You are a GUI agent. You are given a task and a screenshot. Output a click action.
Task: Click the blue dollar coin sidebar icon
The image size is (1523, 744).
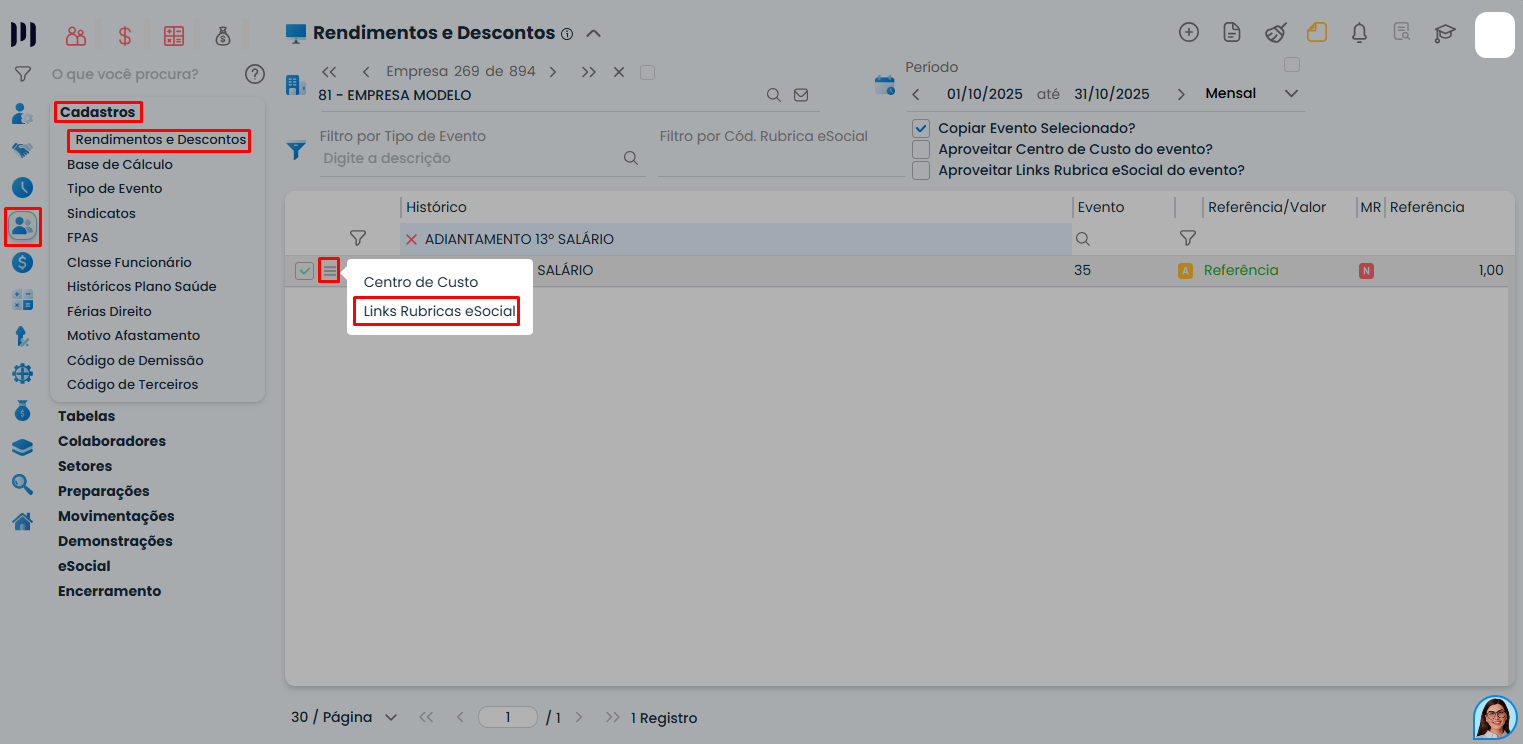(x=22, y=263)
